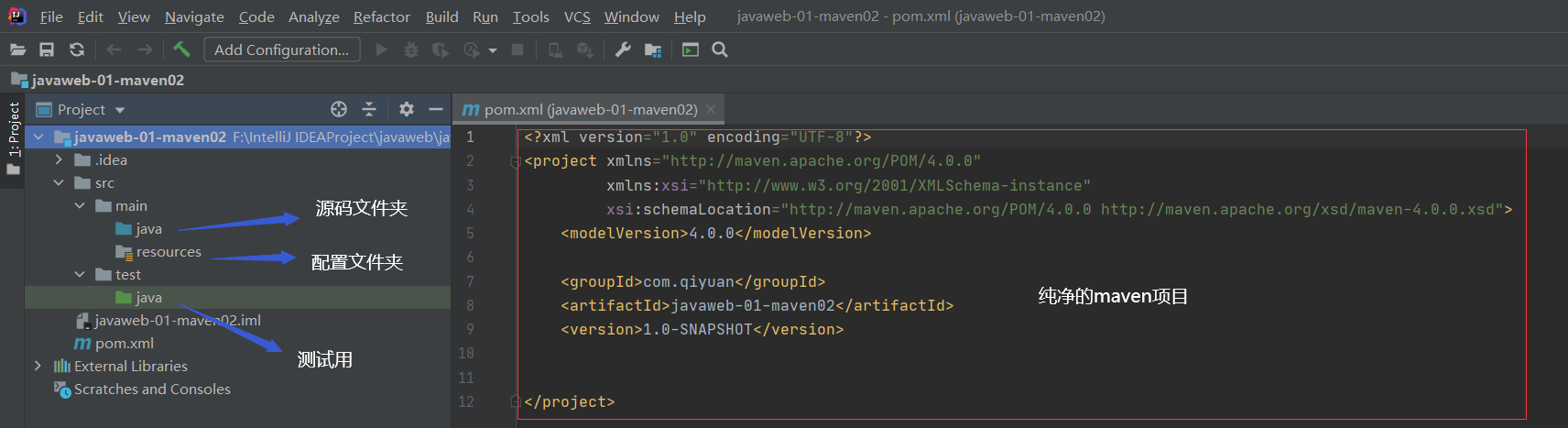The width and height of the screenshot is (1568, 428).
Task: Close the pom.xml editor tab
Action: pos(711,109)
